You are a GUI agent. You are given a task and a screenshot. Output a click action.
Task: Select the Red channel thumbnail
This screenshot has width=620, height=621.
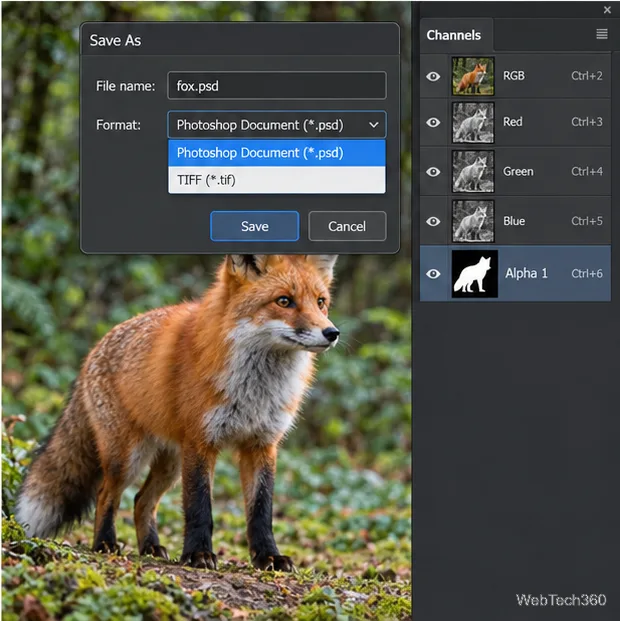(473, 122)
